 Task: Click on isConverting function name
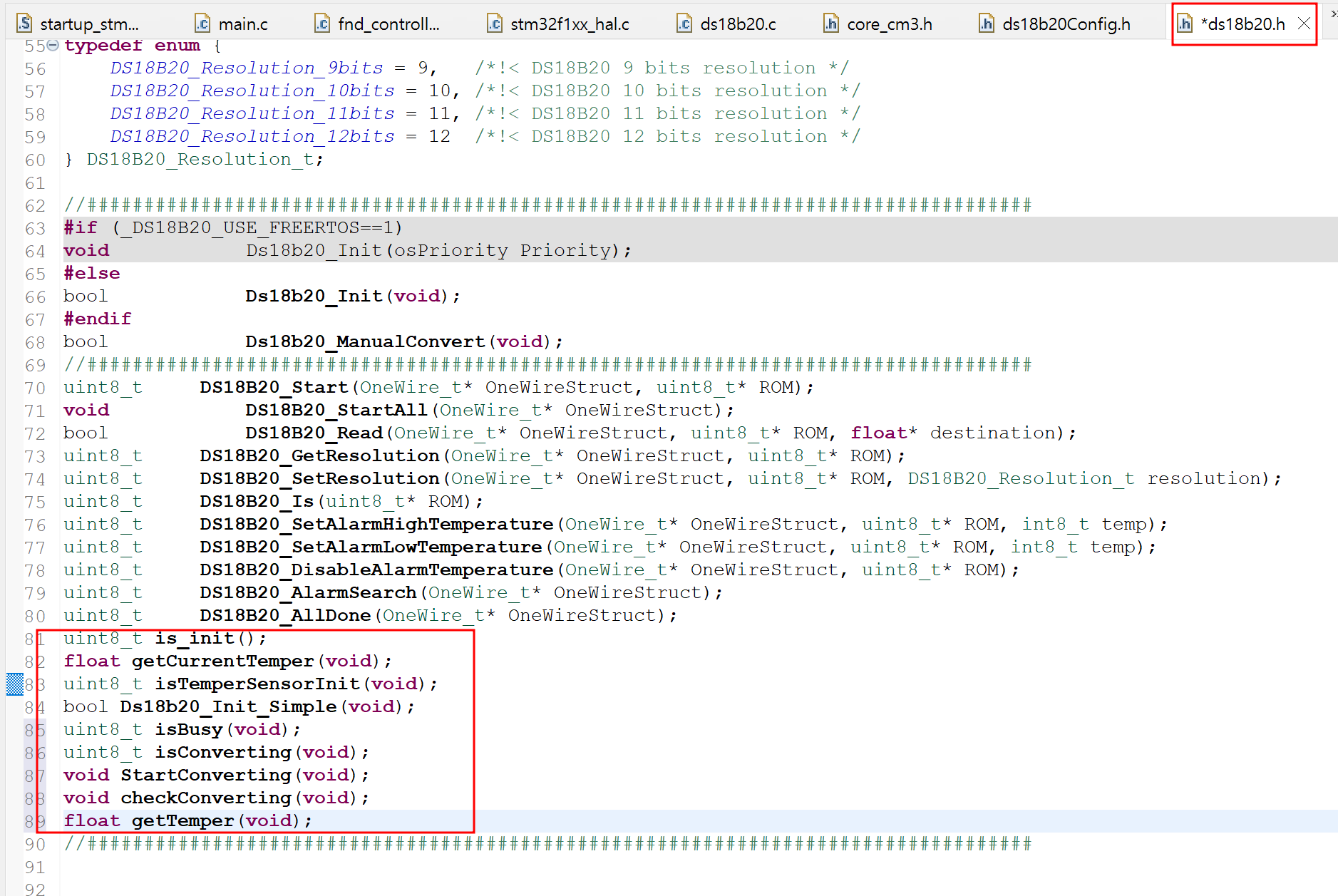tap(223, 752)
